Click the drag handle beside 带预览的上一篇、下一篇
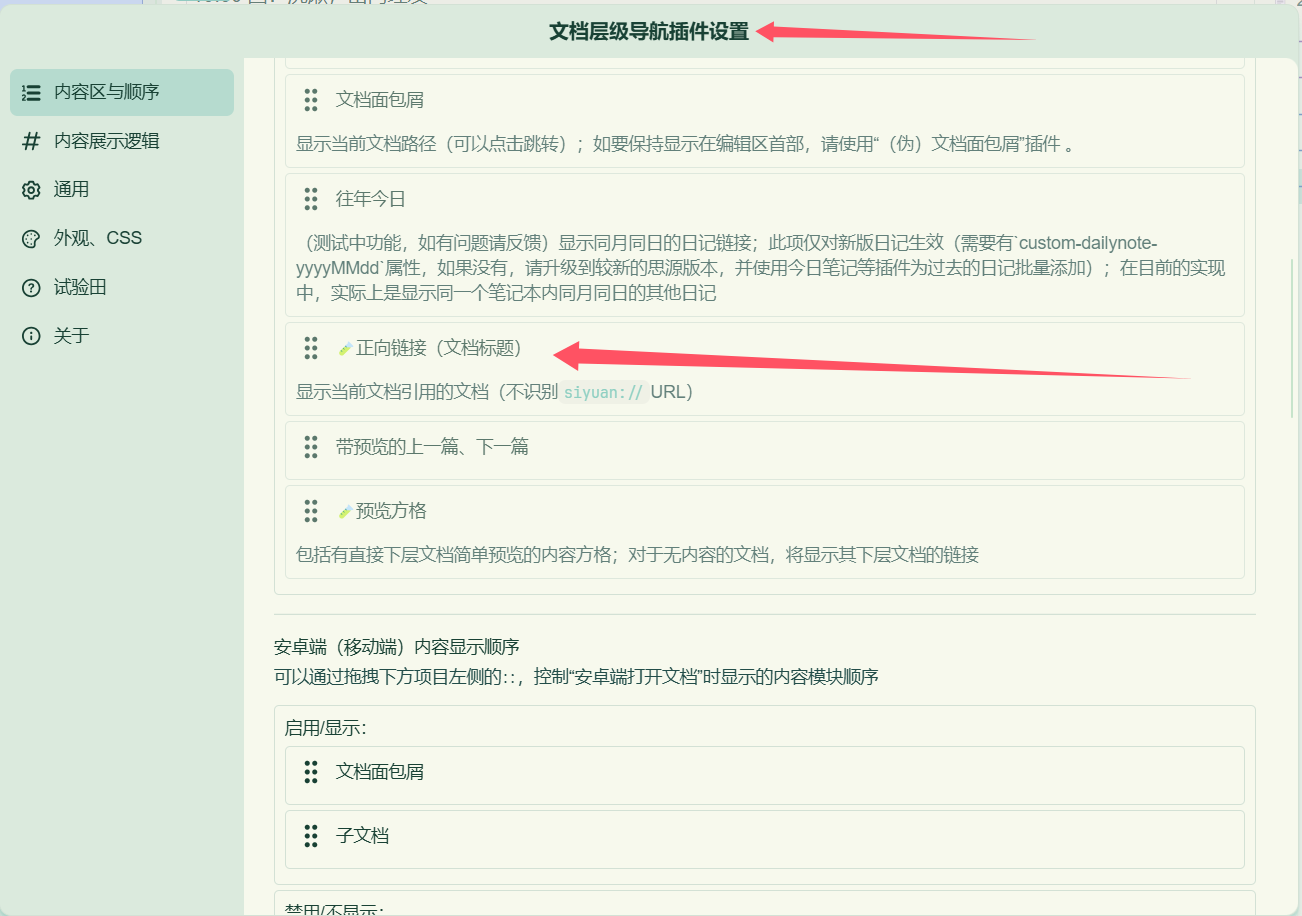1302x916 pixels. 311,447
